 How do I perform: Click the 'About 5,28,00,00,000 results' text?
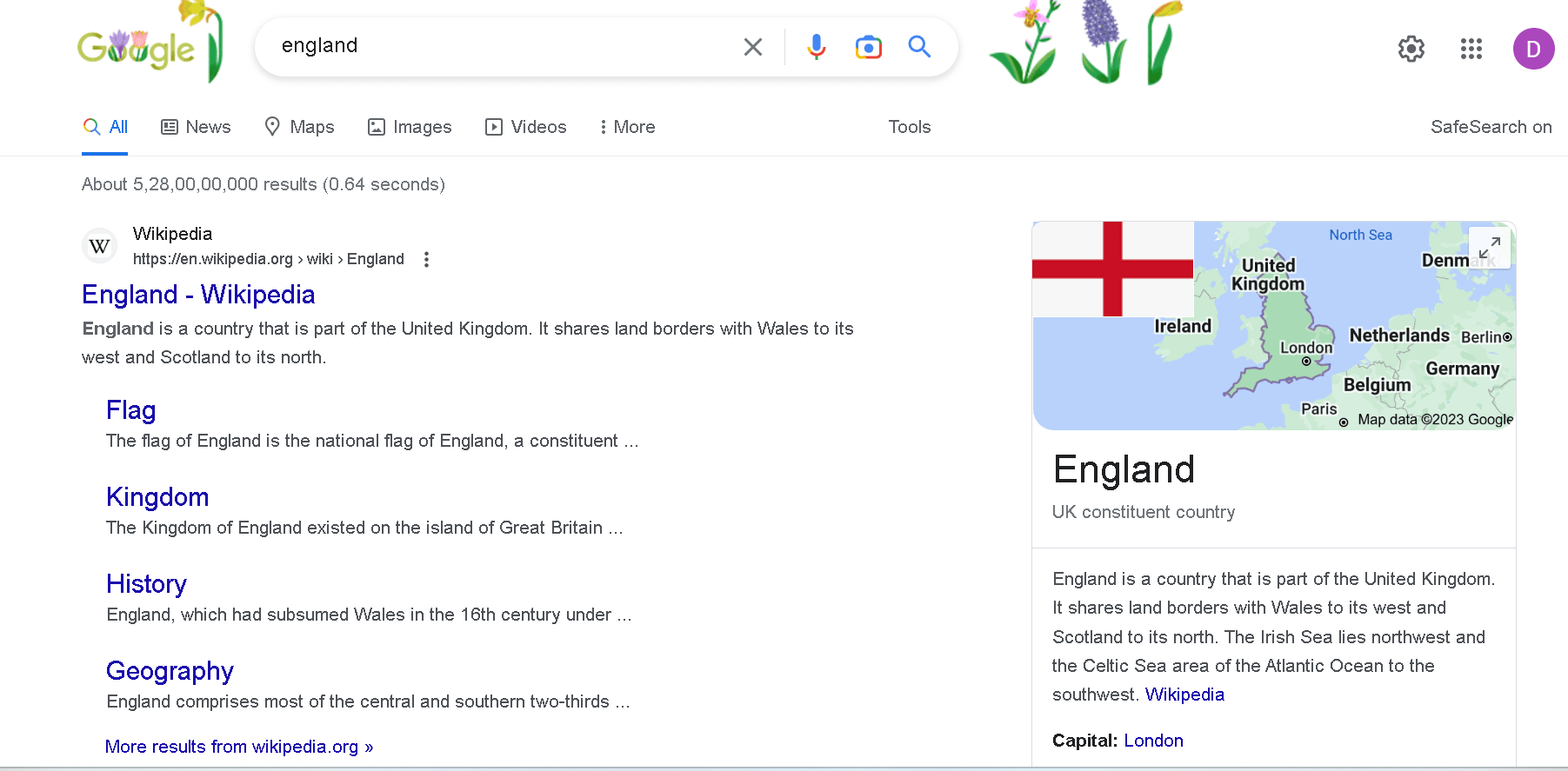[x=264, y=184]
